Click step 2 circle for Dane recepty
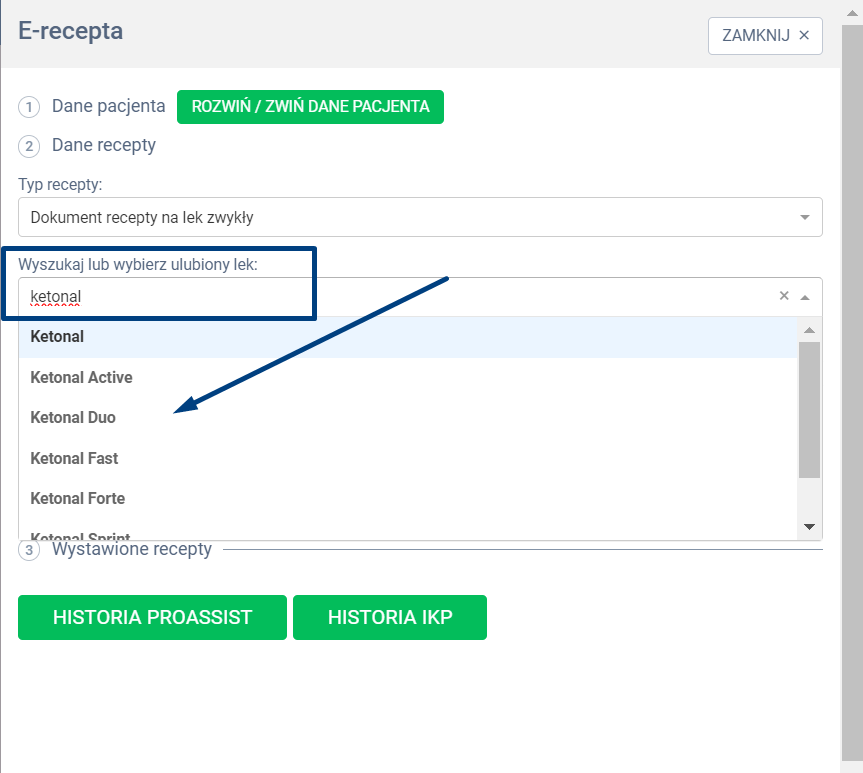 [x=30, y=146]
